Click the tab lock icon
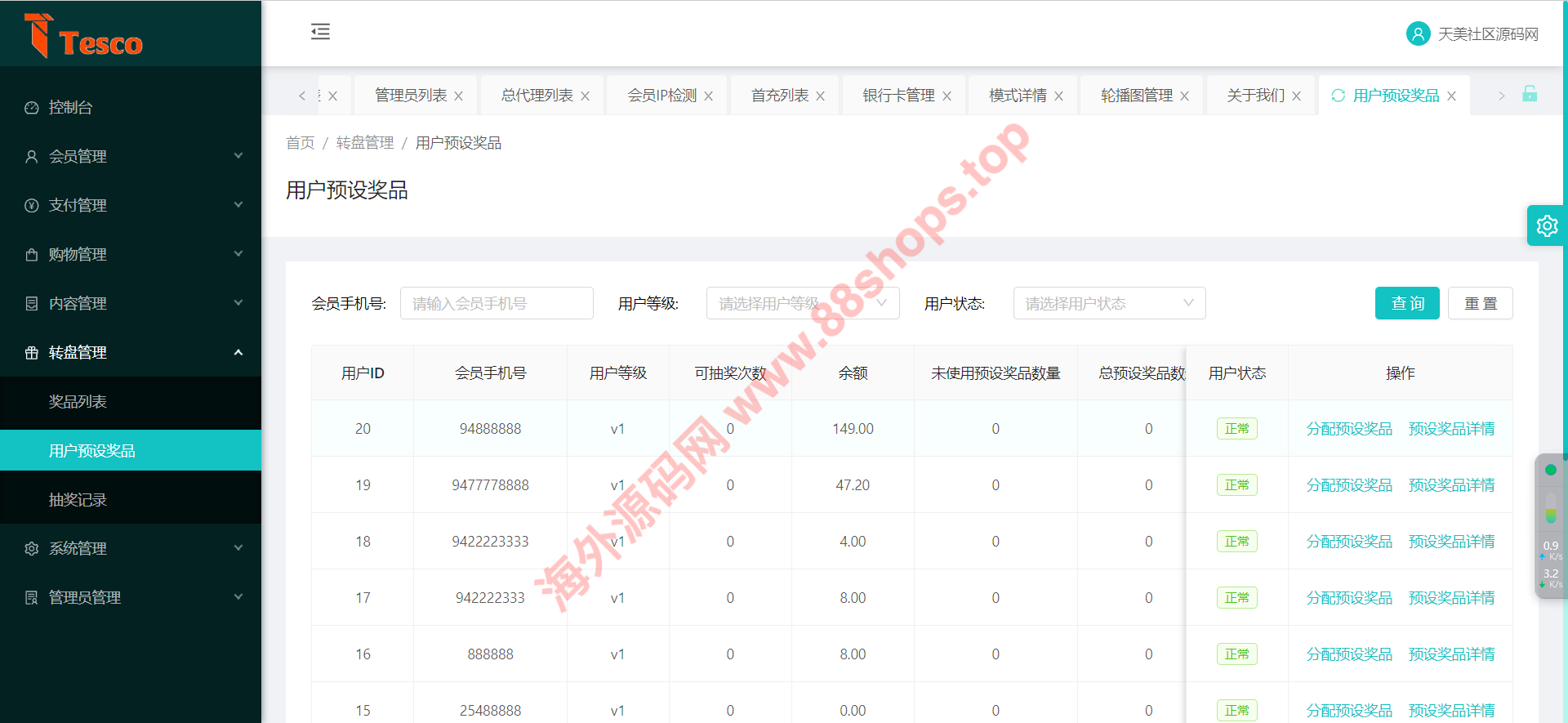This screenshot has height=723, width=1568. point(1530,95)
